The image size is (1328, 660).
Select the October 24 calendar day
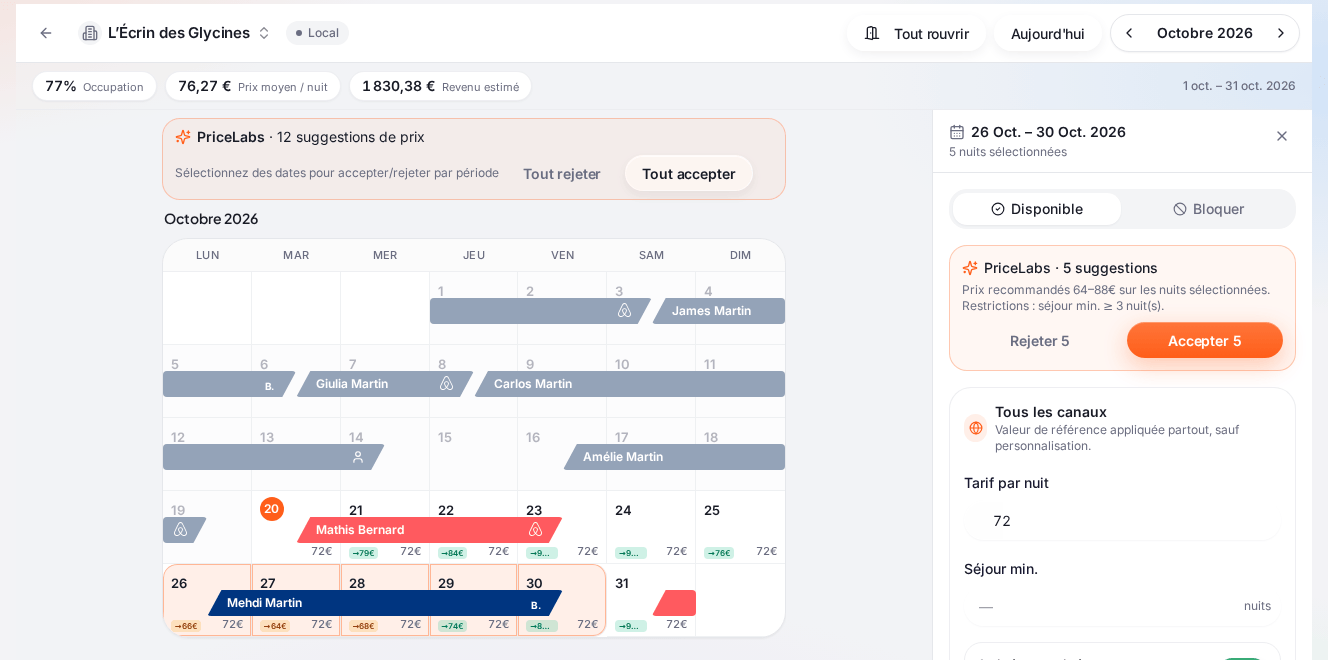(x=651, y=527)
